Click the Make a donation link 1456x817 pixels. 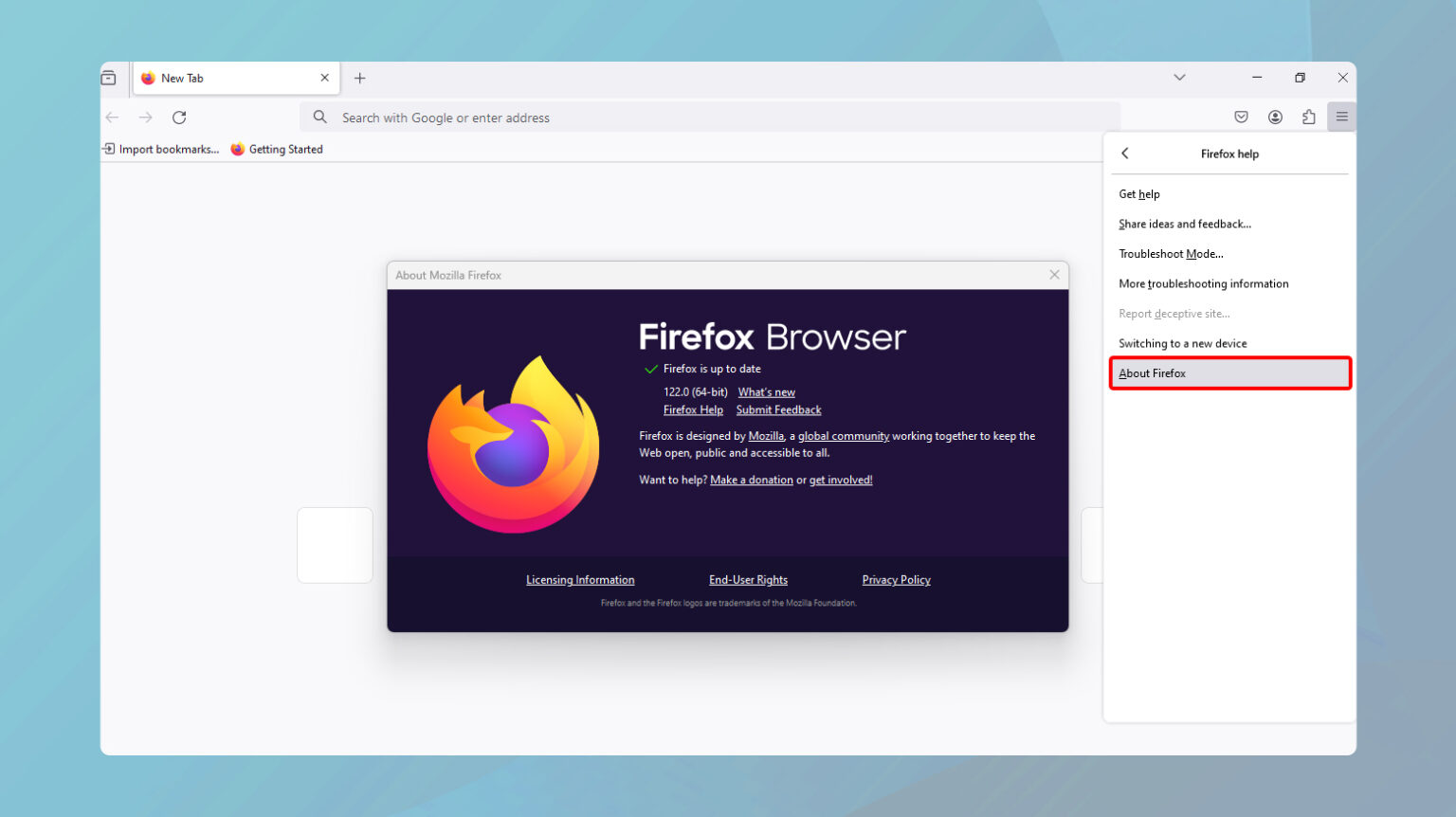(x=751, y=481)
